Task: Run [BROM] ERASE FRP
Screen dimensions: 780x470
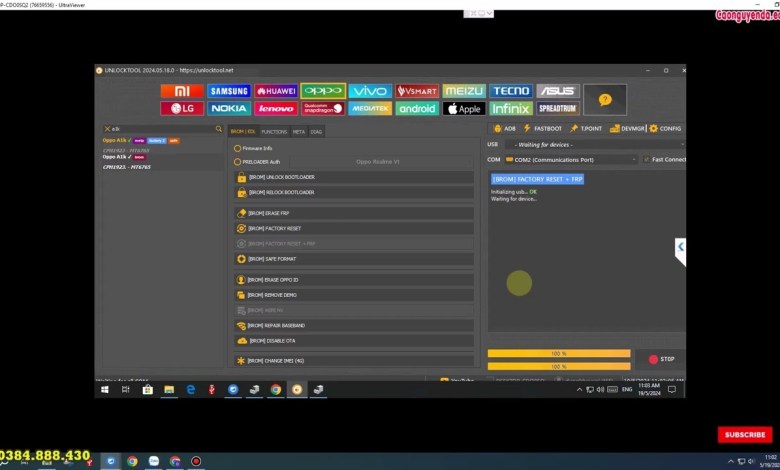Action: [354, 213]
